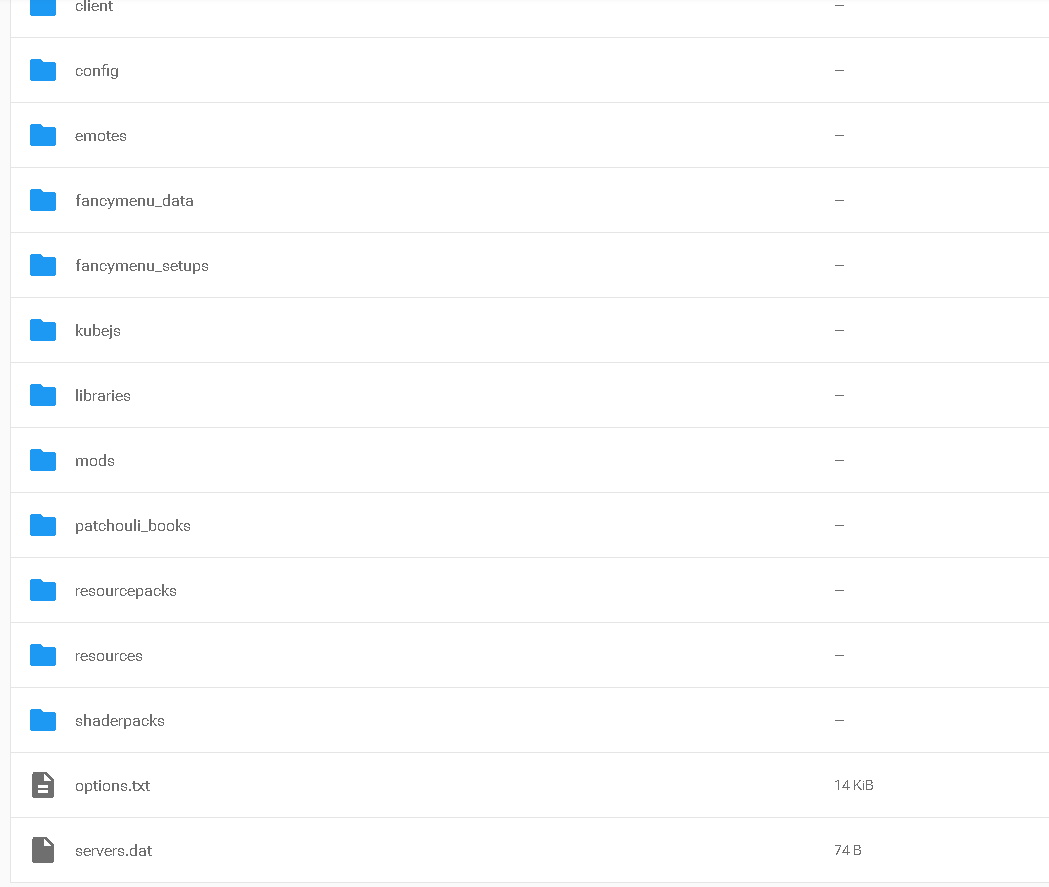The height and width of the screenshot is (887, 1049).
Task: Click the 74 B size of servers.dat
Action: click(x=848, y=850)
